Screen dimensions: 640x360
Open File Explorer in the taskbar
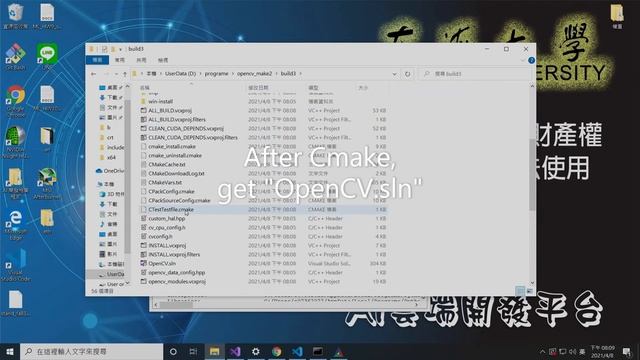pos(214,351)
